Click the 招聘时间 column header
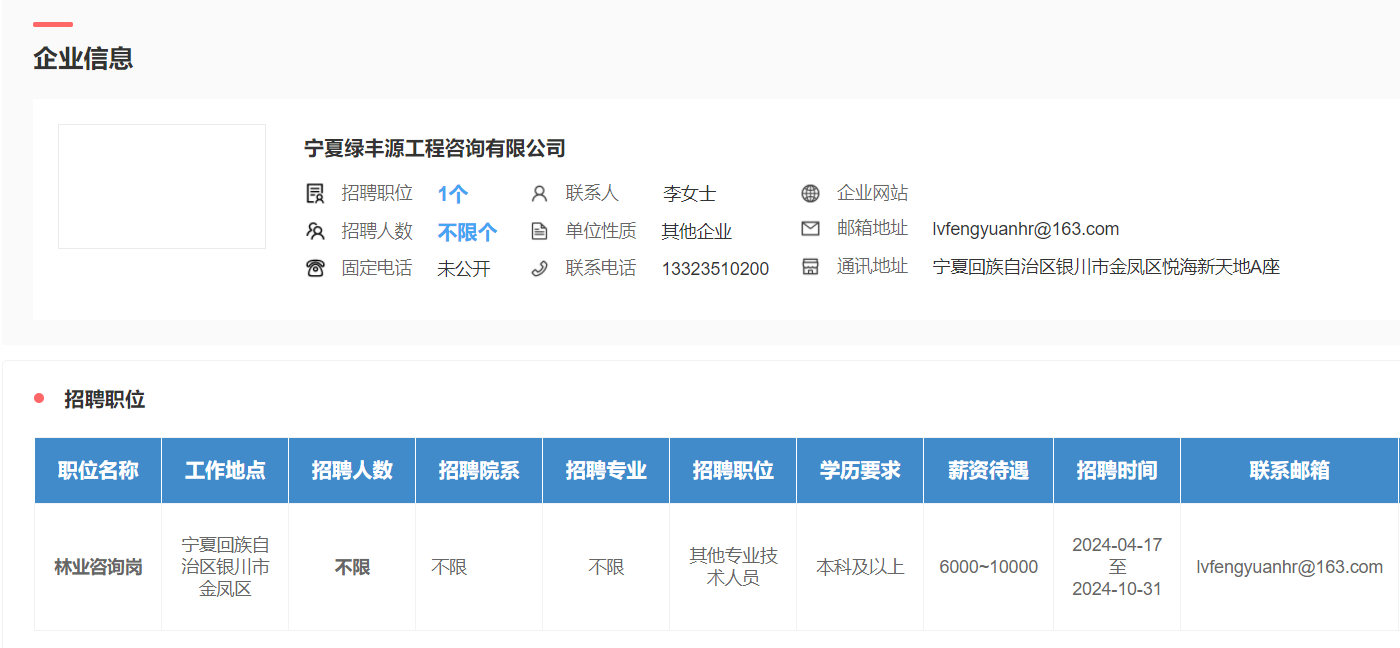Viewport: 1400px width, 648px height. pos(1116,470)
